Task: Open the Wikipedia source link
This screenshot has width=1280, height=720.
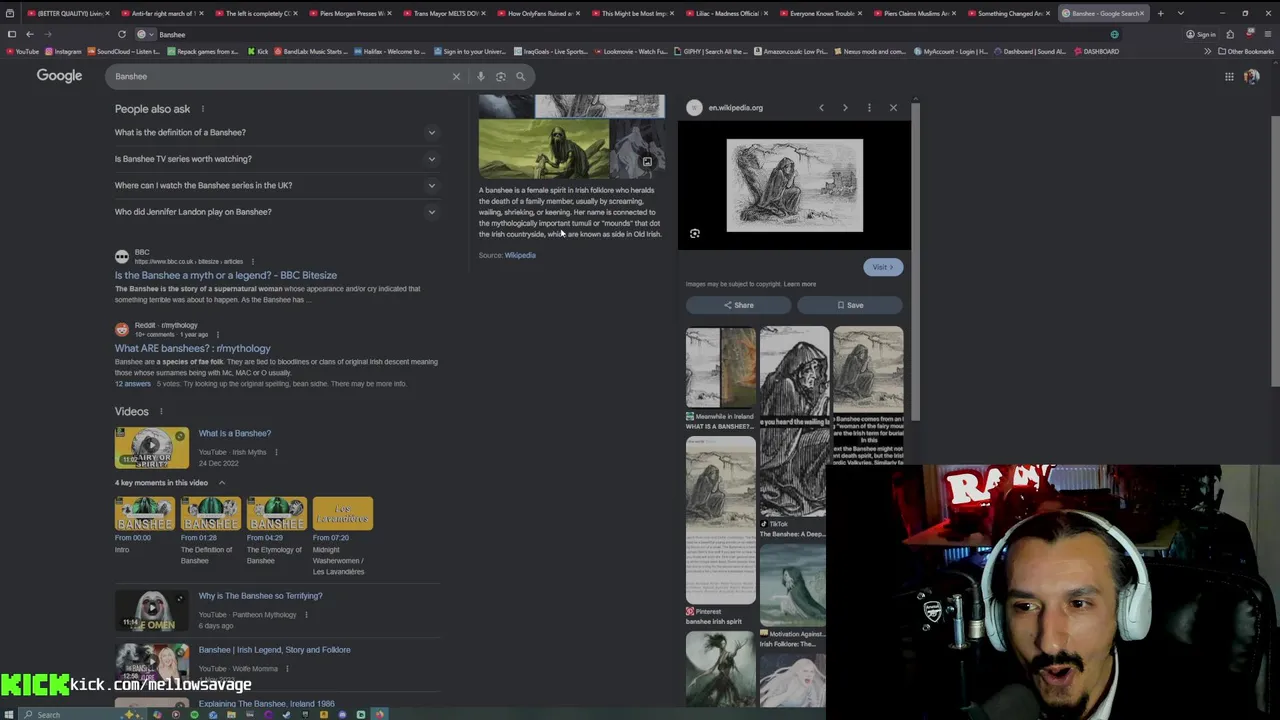Action: pyautogui.click(x=520, y=255)
